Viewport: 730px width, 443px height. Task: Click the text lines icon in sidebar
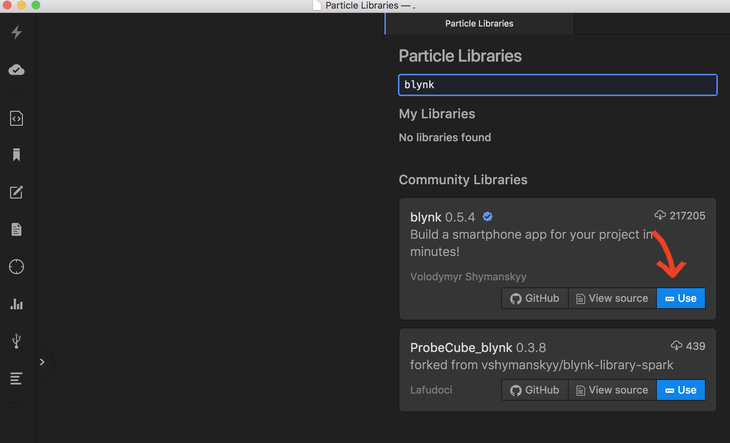(x=16, y=378)
